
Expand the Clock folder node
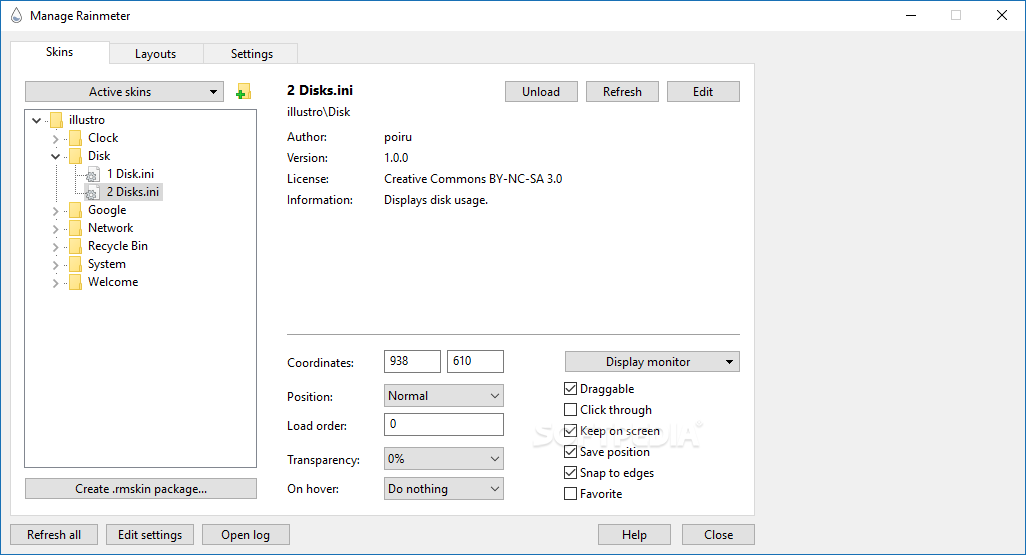pyautogui.click(x=56, y=139)
